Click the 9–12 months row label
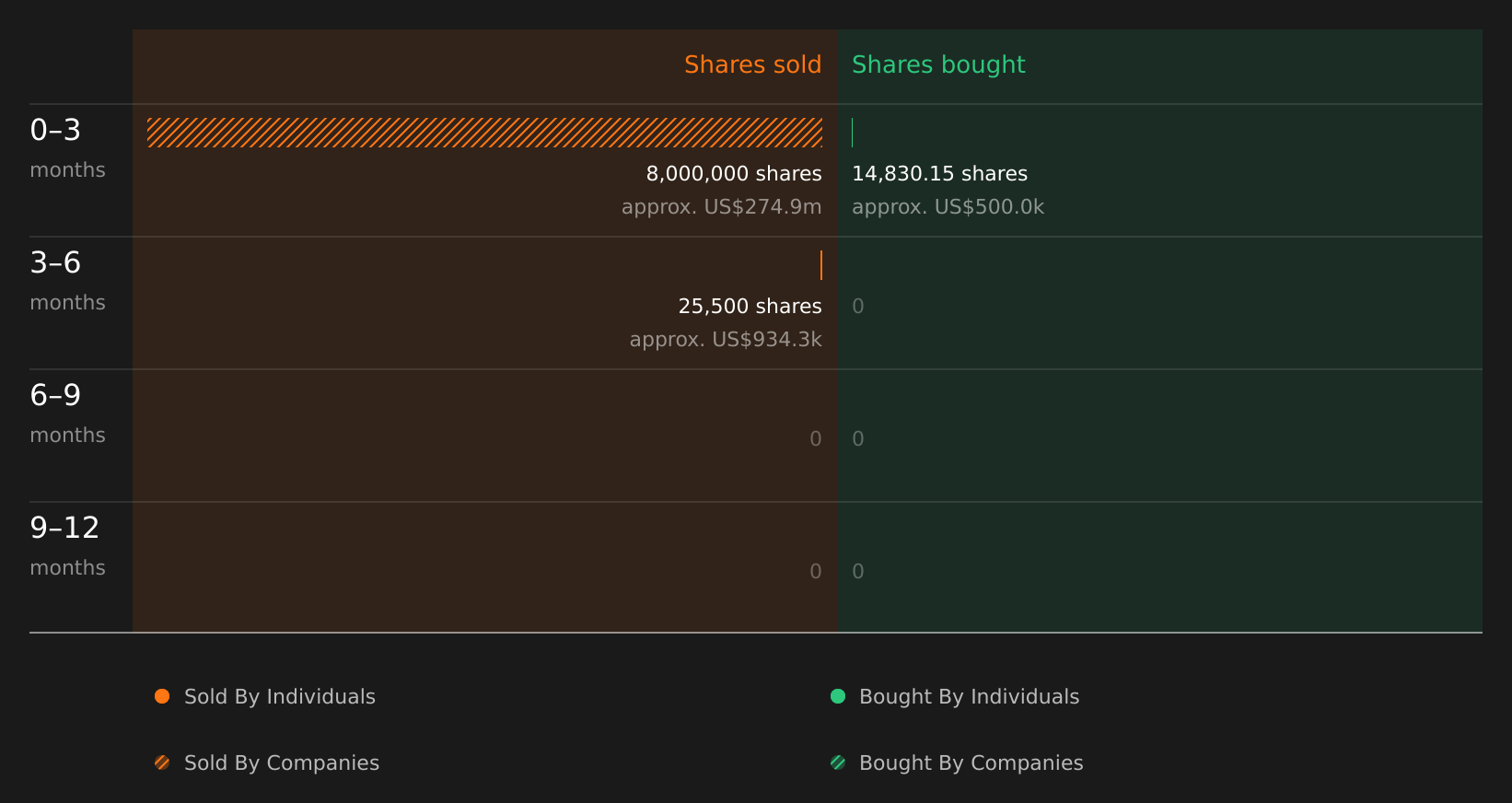This screenshot has height=803, width=1512. (67, 546)
